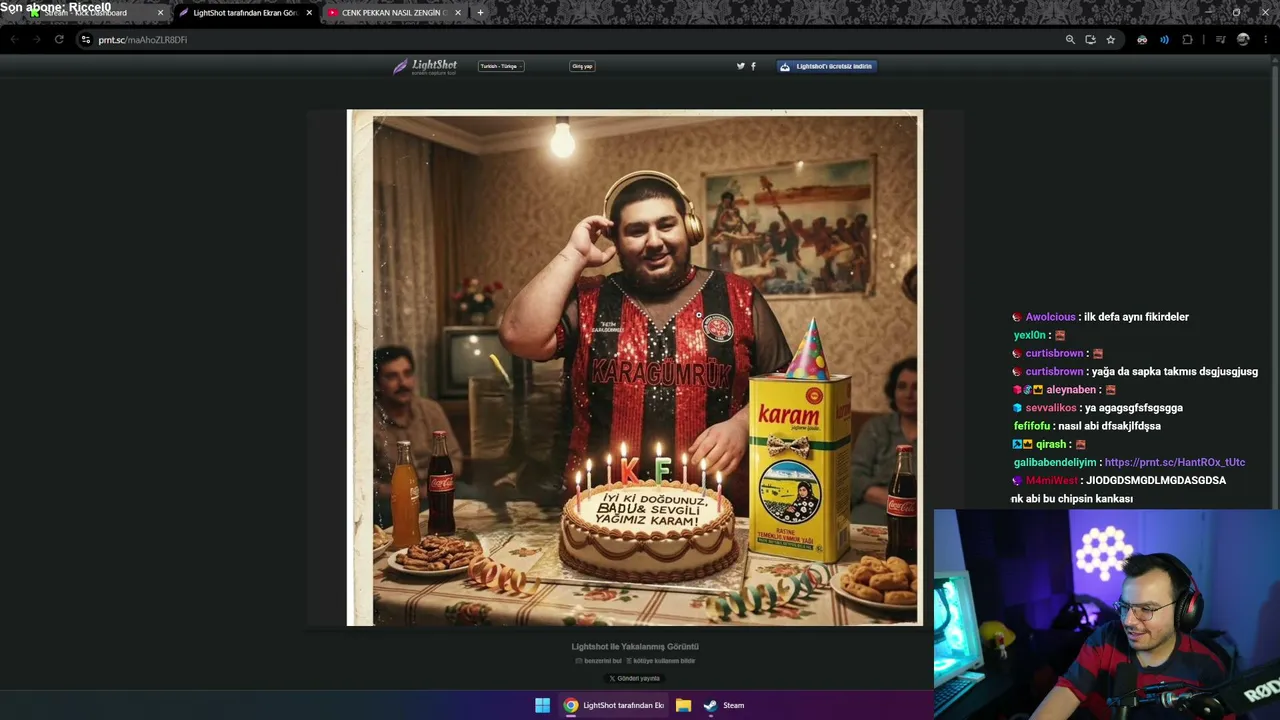Open a new browser tab

coord(480,13)
